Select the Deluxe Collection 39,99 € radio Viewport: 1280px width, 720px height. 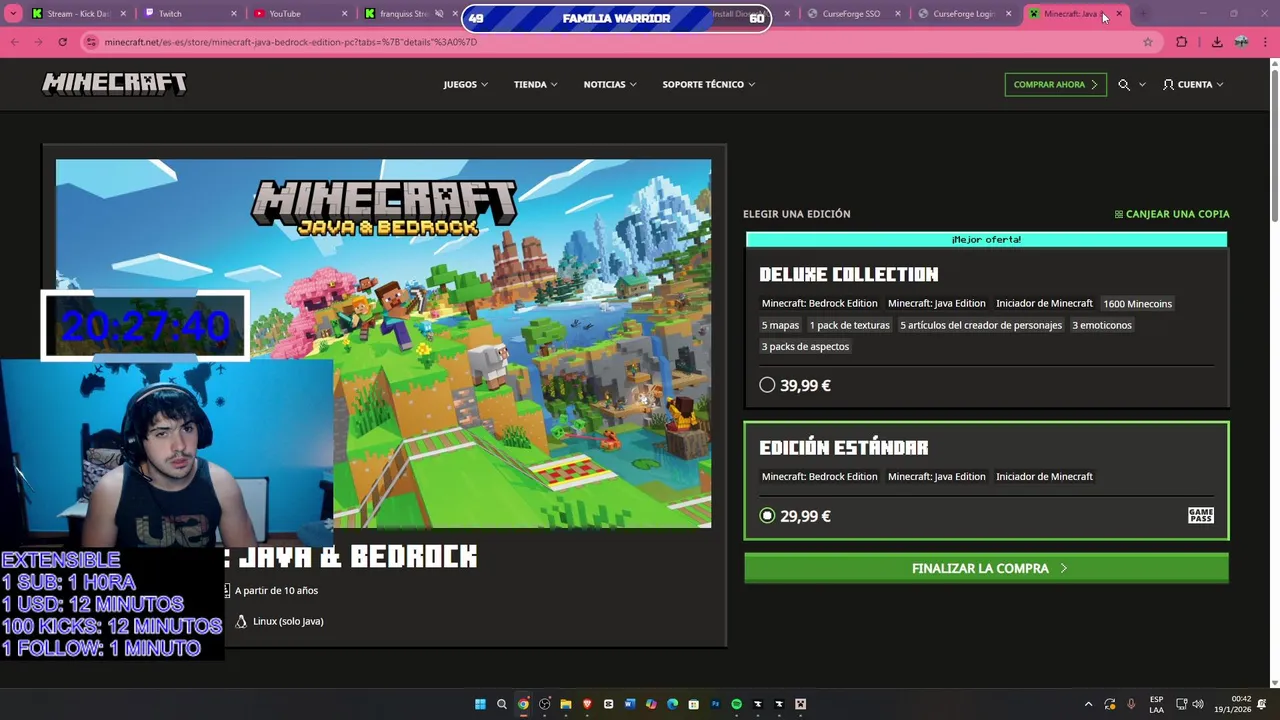(x=767, y=385)
